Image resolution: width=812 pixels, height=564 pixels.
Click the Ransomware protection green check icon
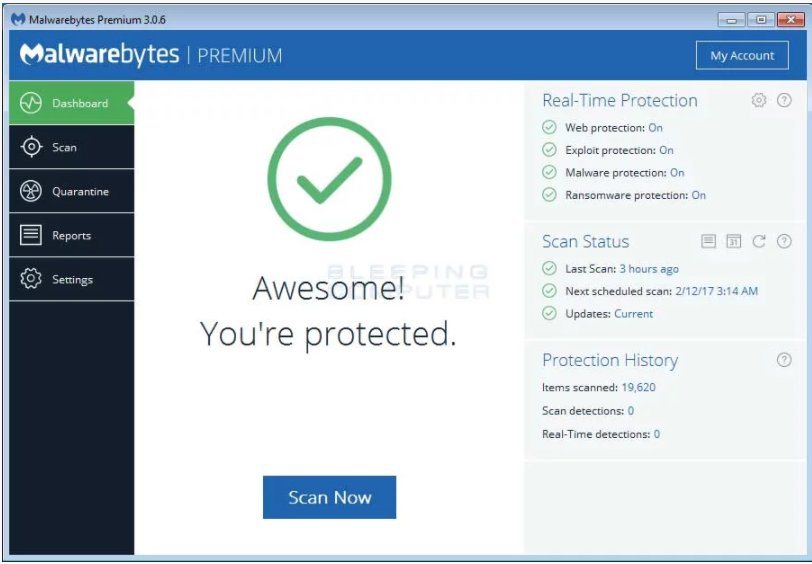[x=549, y=195]
